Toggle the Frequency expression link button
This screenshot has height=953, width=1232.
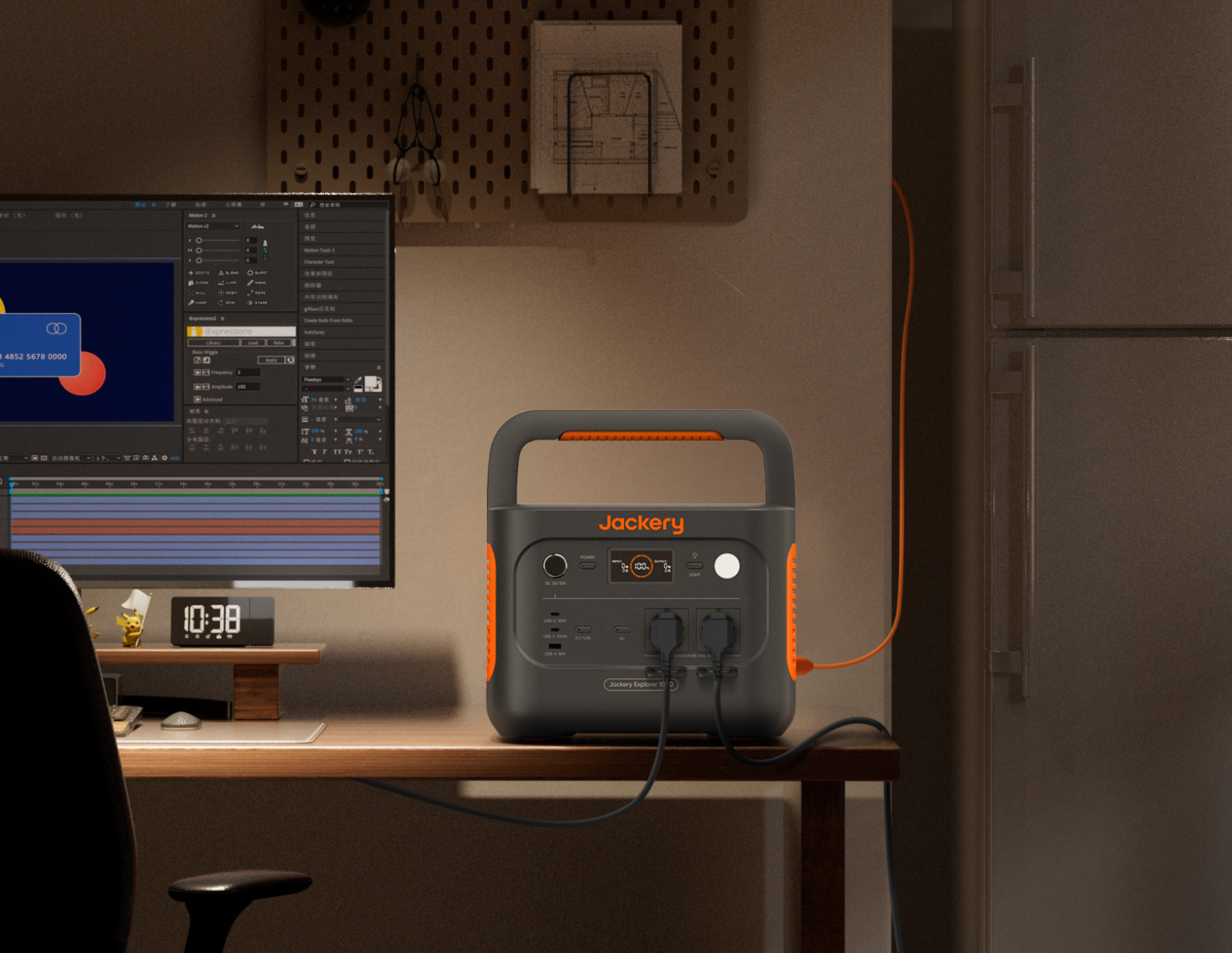click(x=205, y=372)
